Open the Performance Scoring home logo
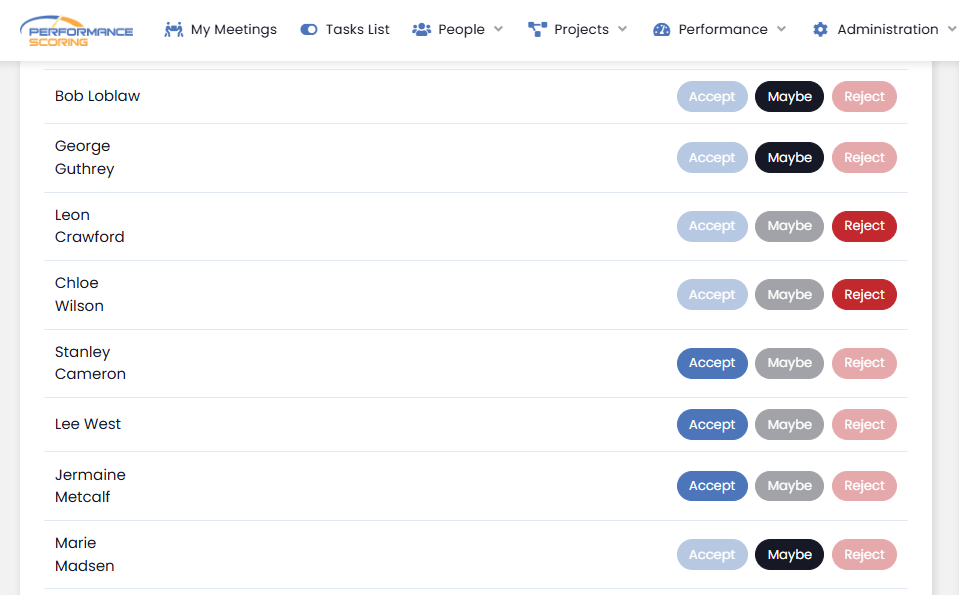 pos(74,30)
